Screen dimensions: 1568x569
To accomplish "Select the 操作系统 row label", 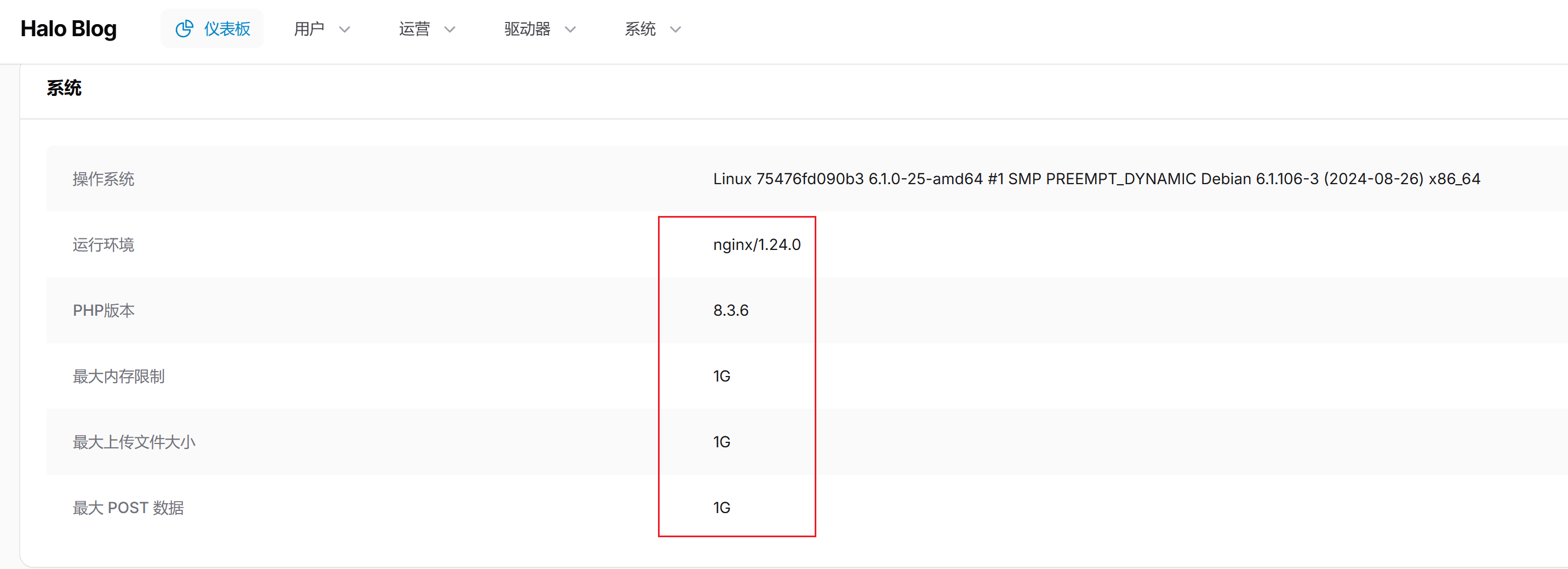I will (x=104, y=179).
